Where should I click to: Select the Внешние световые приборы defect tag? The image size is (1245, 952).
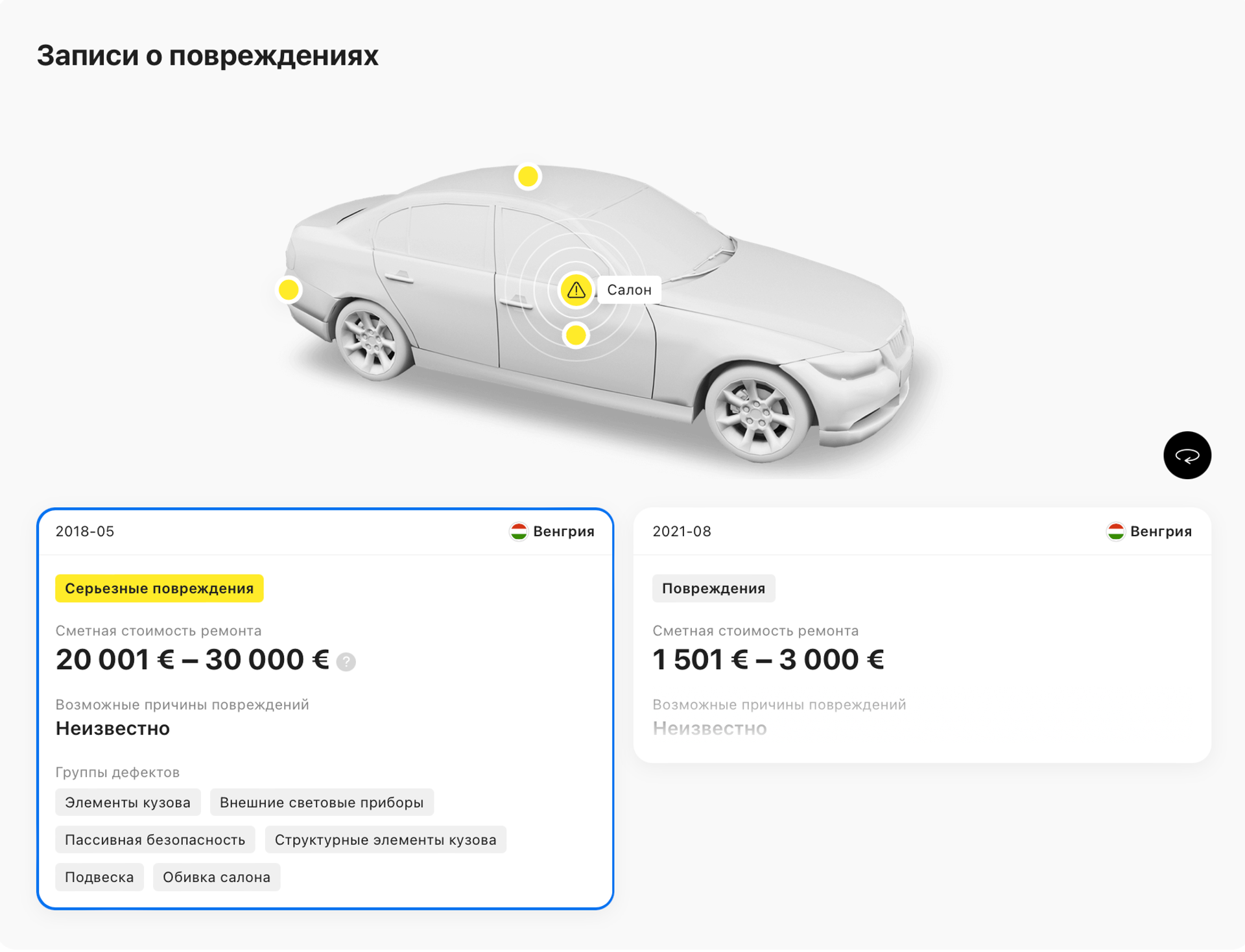click(x=322, y=802)
